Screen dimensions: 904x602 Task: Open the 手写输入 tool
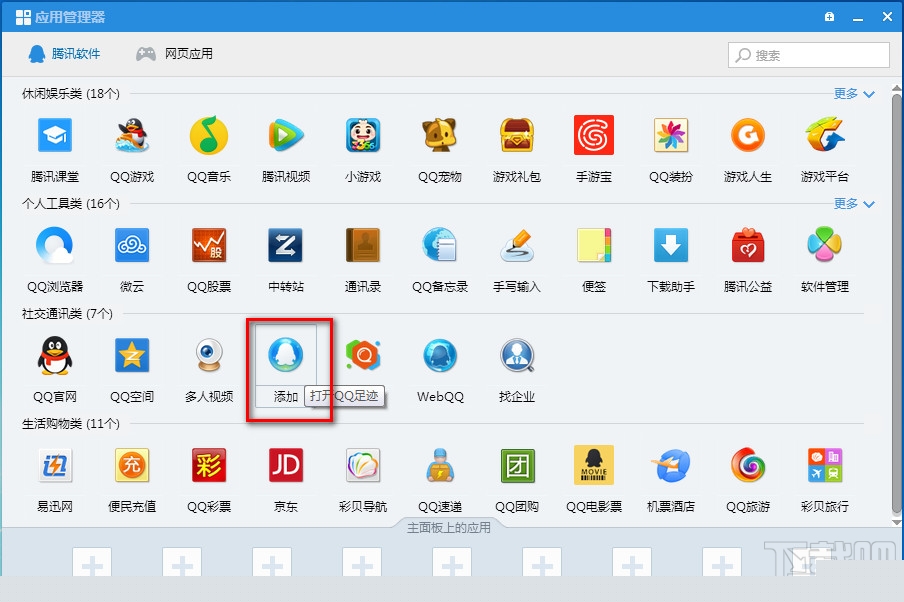[x=517, y=246]
